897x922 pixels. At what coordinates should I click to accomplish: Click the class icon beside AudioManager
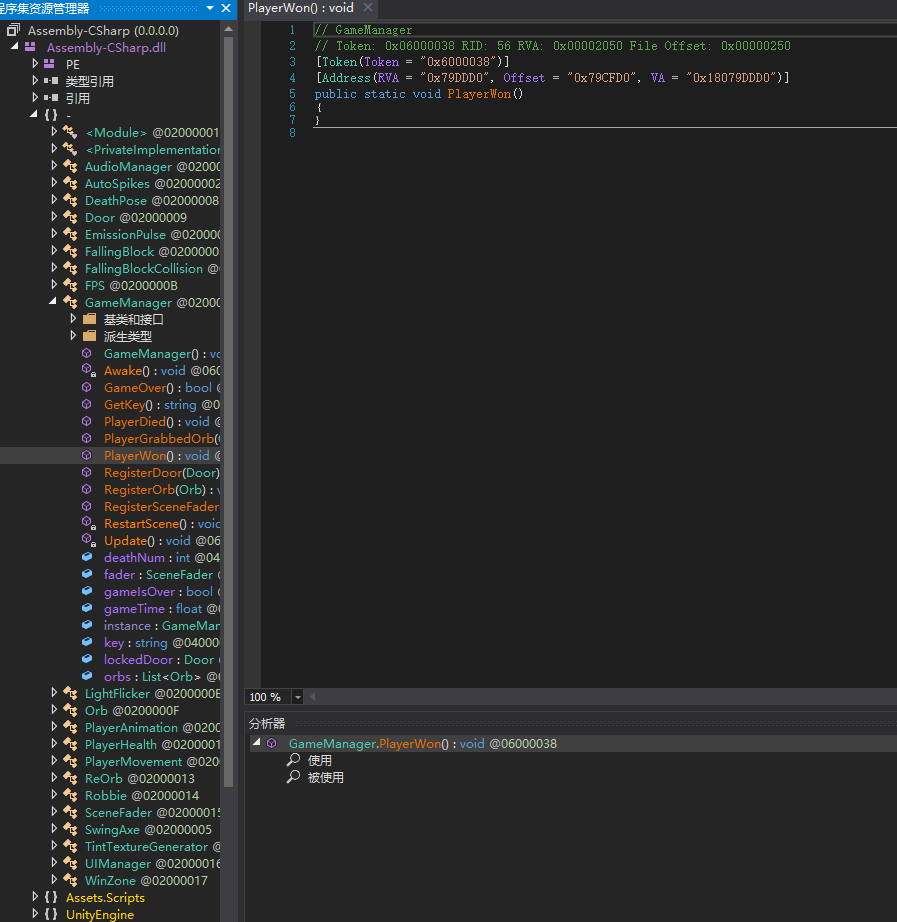[70, 167]
